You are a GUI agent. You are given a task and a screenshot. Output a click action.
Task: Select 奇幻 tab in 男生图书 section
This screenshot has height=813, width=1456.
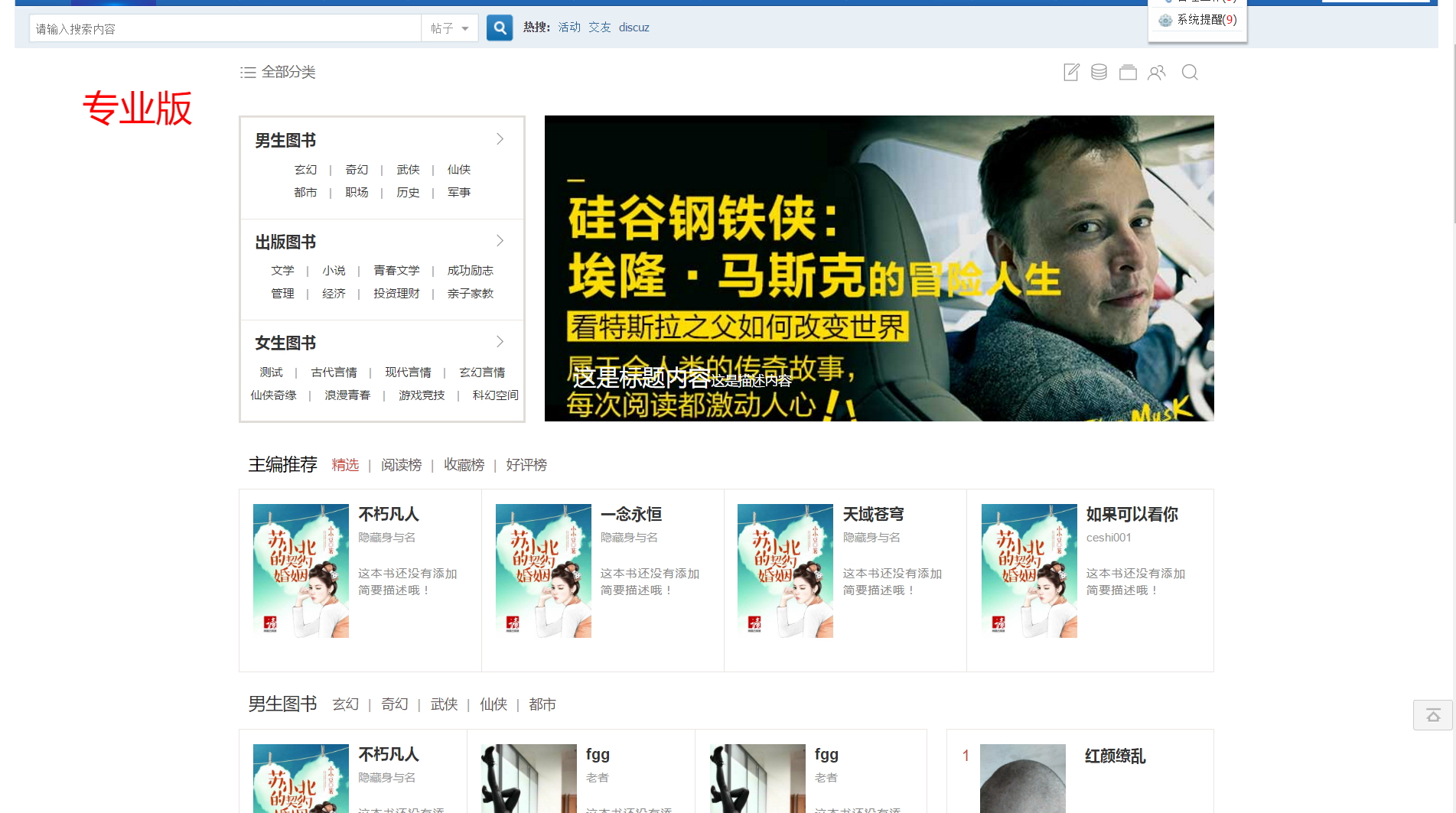coord(395,704)
